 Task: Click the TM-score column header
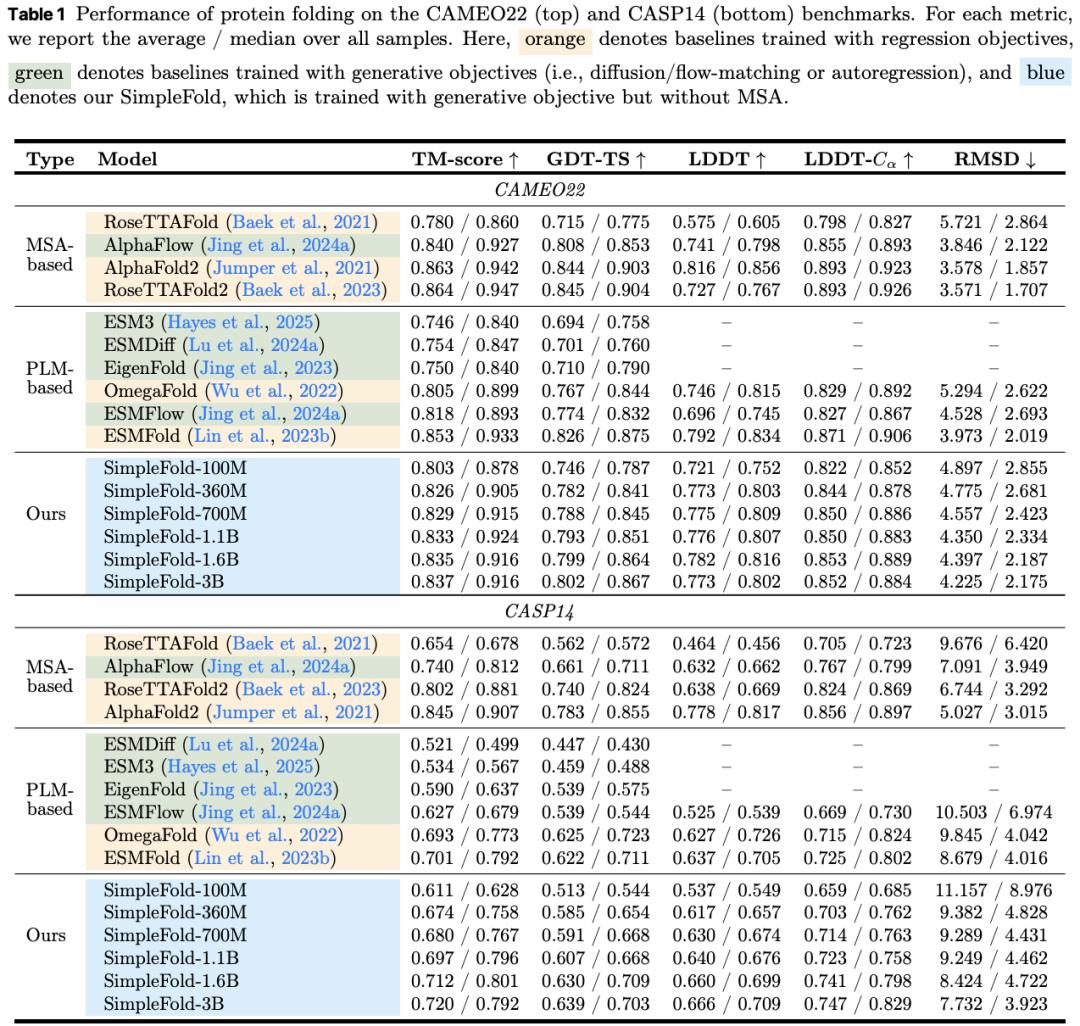(465, 160)
